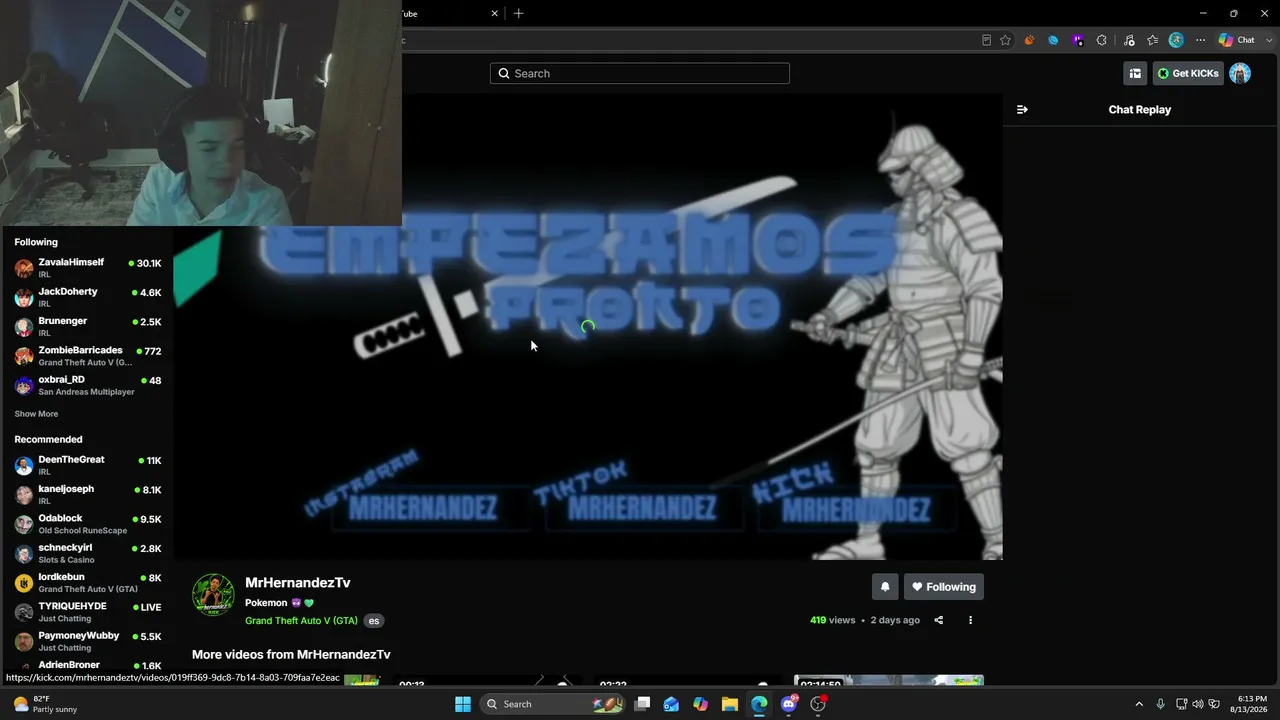This screenshot has width=1280, height=720.
Task: Open the Kick profile avatar menu
Action: click(1240, 73)
